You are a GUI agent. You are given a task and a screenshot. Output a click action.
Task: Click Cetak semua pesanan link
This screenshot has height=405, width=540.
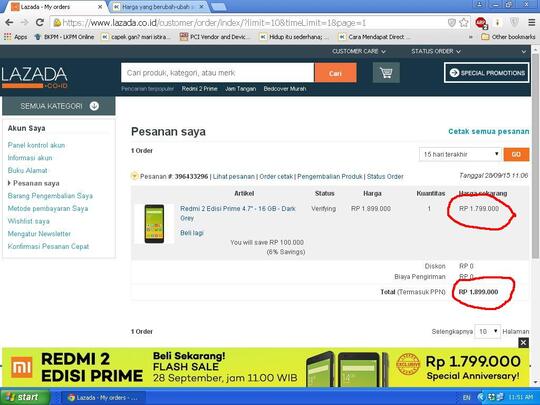(488, 131)
